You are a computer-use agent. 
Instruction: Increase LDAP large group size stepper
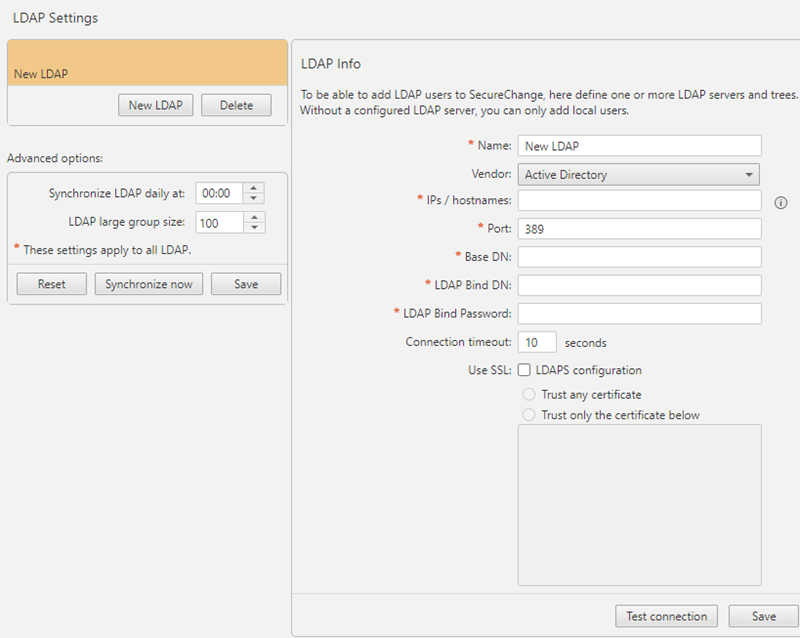[254, 217]
